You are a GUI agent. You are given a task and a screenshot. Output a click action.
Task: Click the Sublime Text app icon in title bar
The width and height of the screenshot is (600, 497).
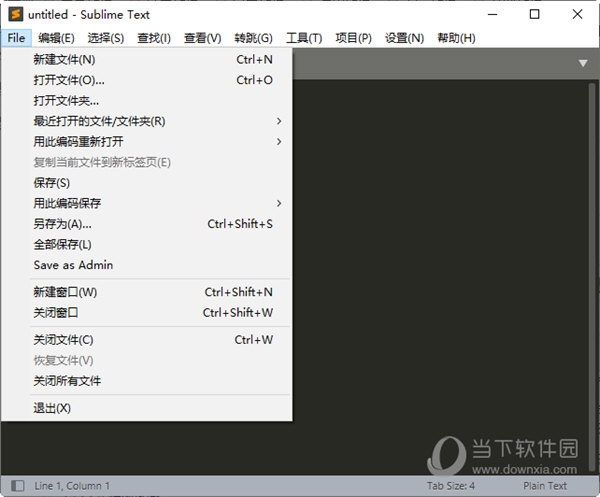pyautogui.click(x=16, y=14)
